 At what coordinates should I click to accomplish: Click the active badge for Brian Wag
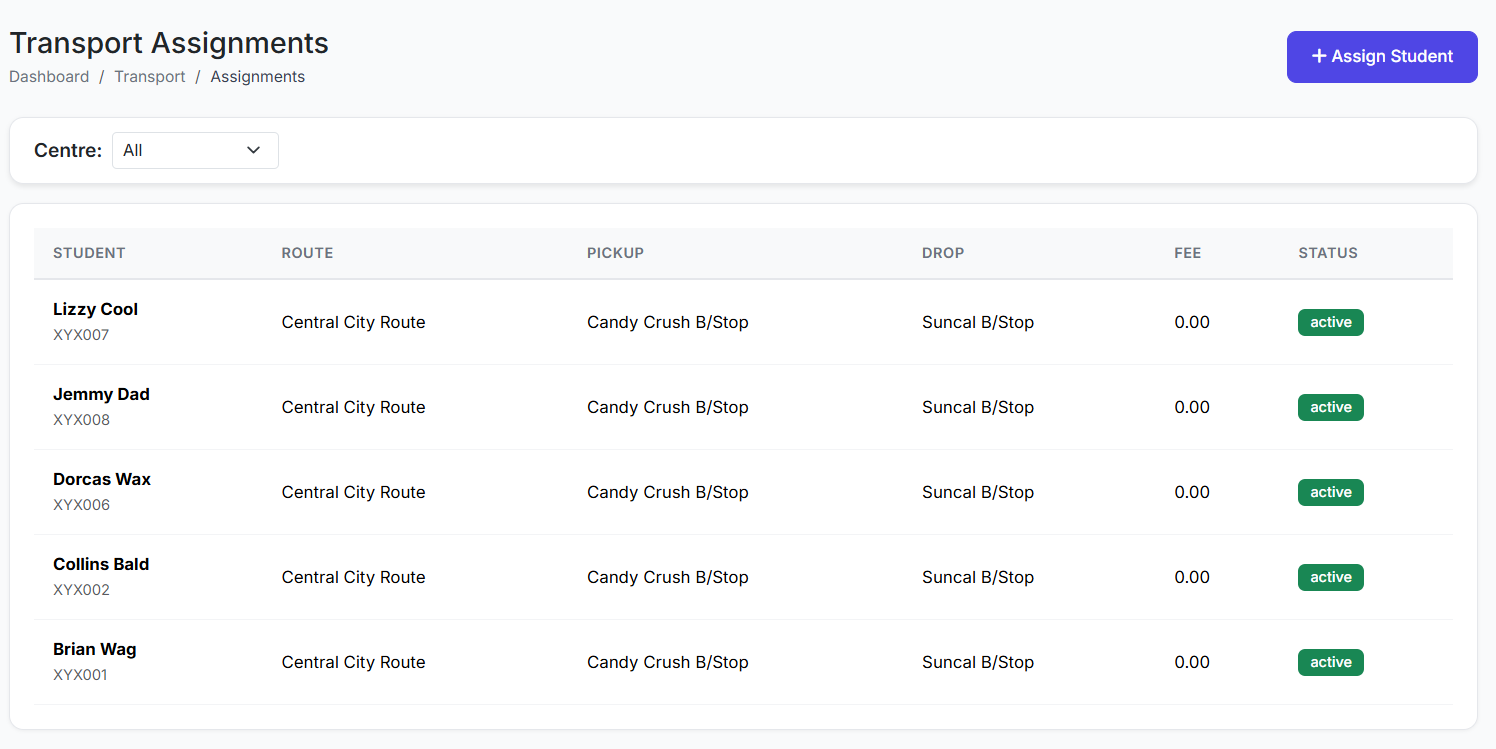[1330, 662]
